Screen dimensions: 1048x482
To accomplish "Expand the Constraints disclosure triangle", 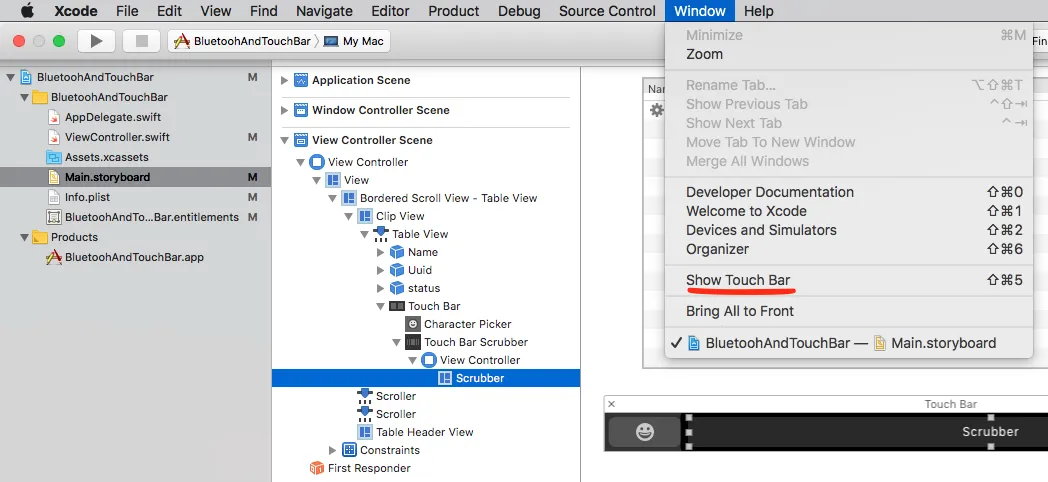I will pyautogui.click(x=333, y=450).
